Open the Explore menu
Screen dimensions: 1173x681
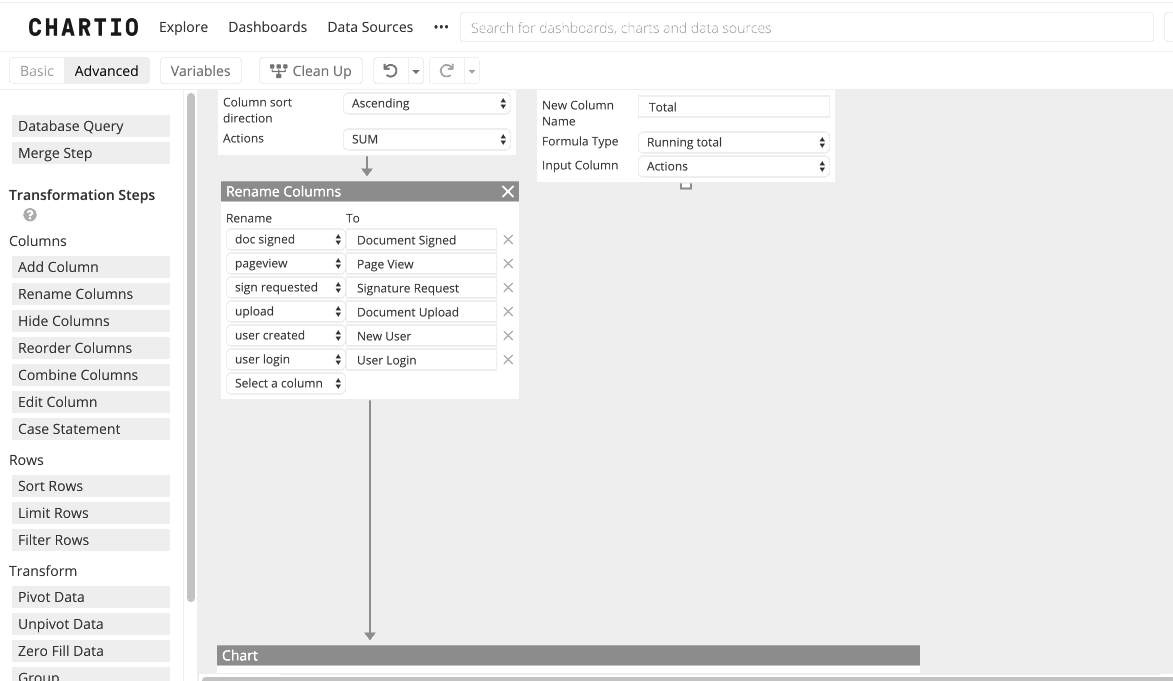click(183, 27)
